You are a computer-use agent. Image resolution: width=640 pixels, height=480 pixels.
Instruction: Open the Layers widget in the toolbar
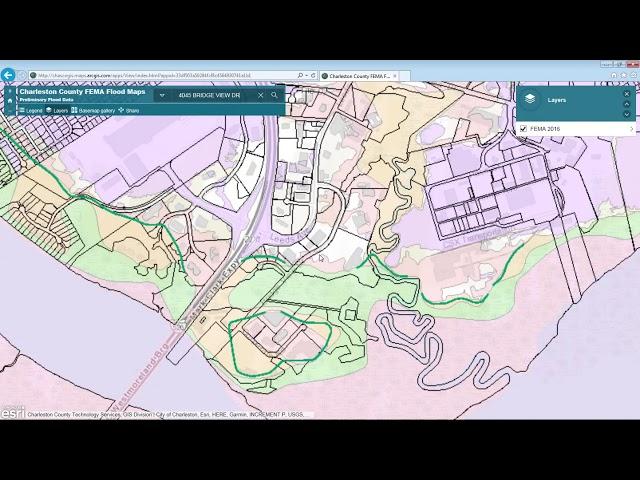click(57, 110)
